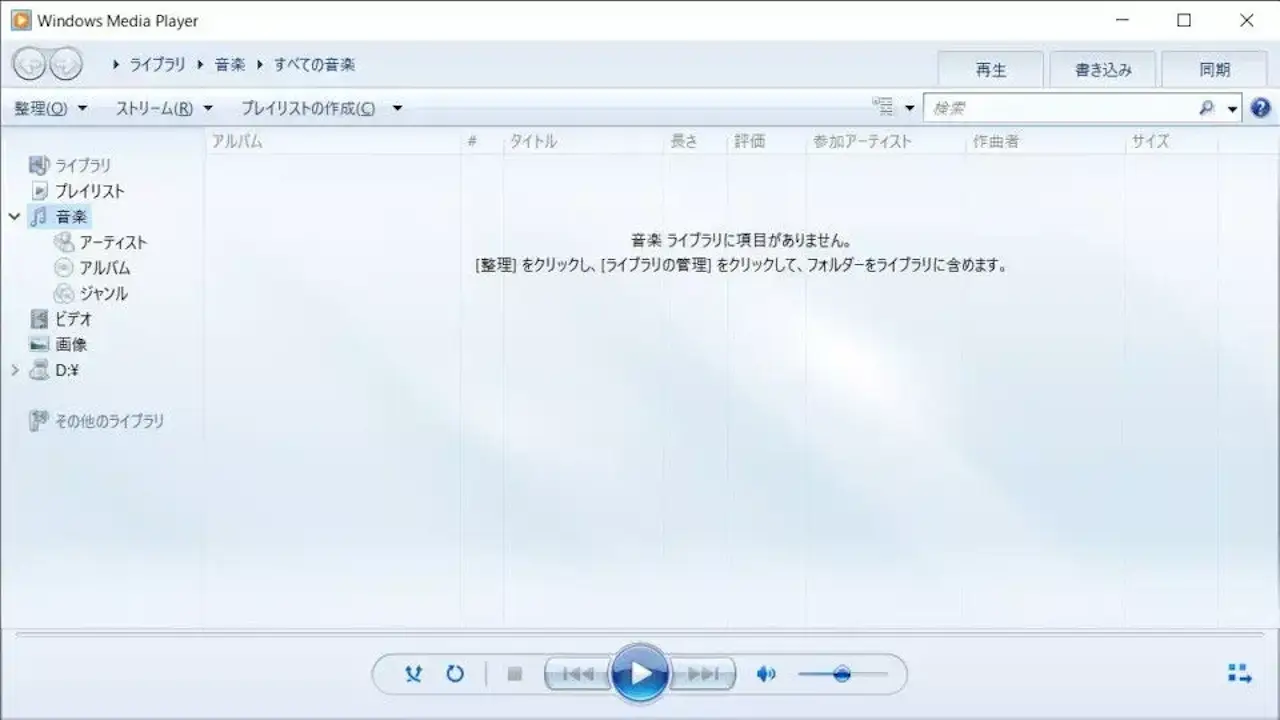Open the help question mark icon
The height and width of the screenshot is (720, 1280).
pyautogui.click(x=1261, y=108)
